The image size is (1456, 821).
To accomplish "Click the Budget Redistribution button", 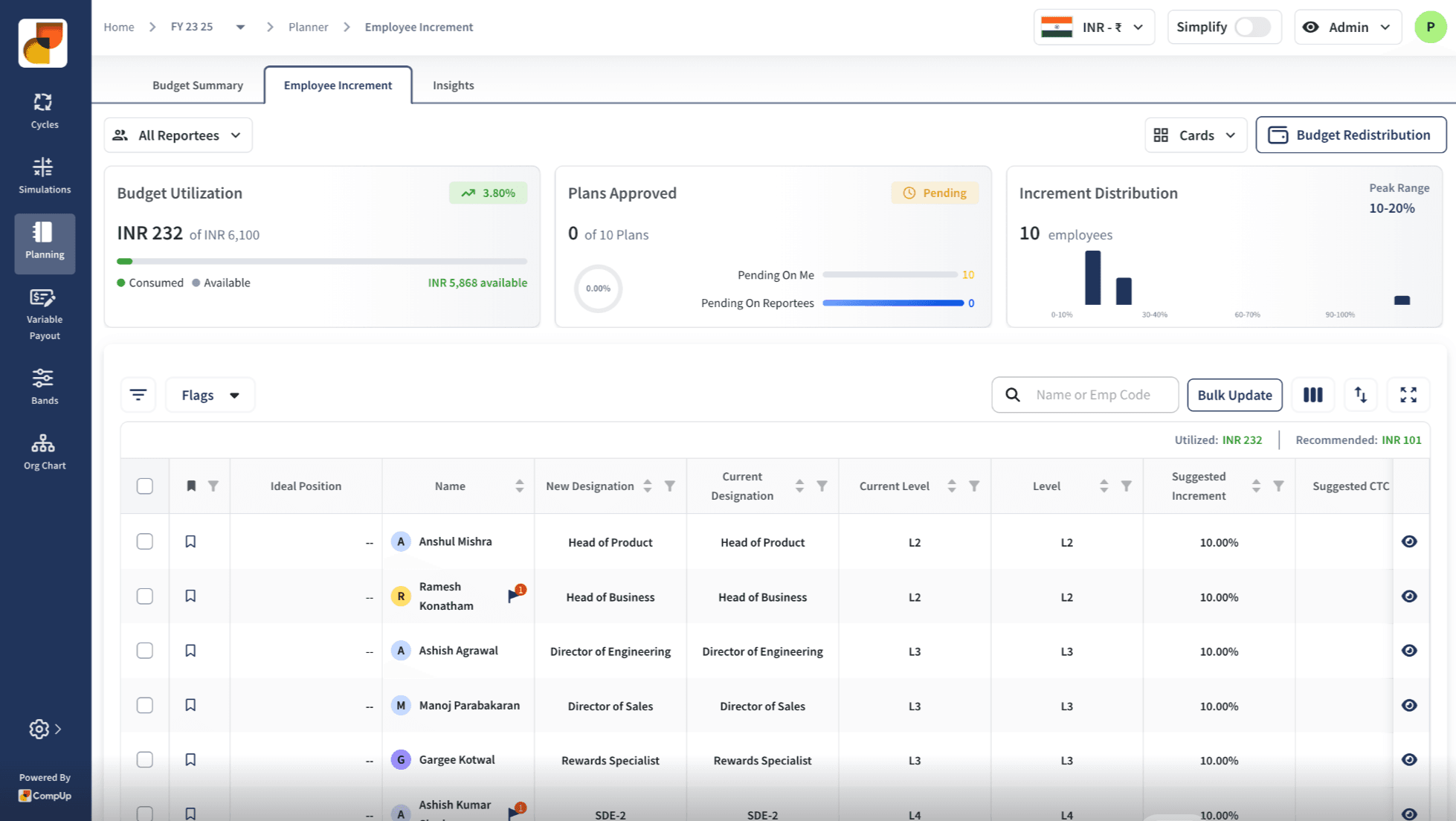I will click(1350, 135).
